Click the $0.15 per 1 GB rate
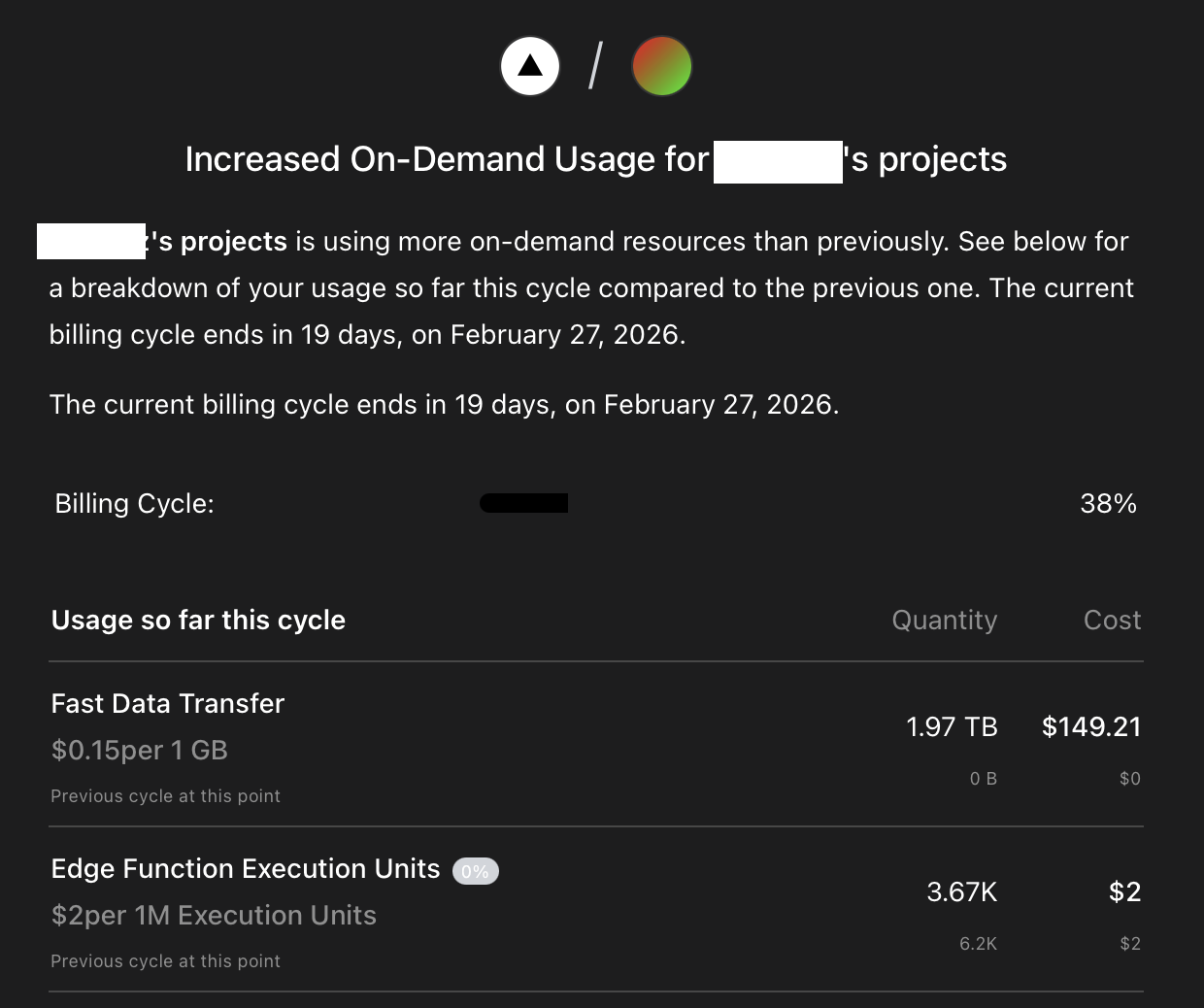 (140, 750)
